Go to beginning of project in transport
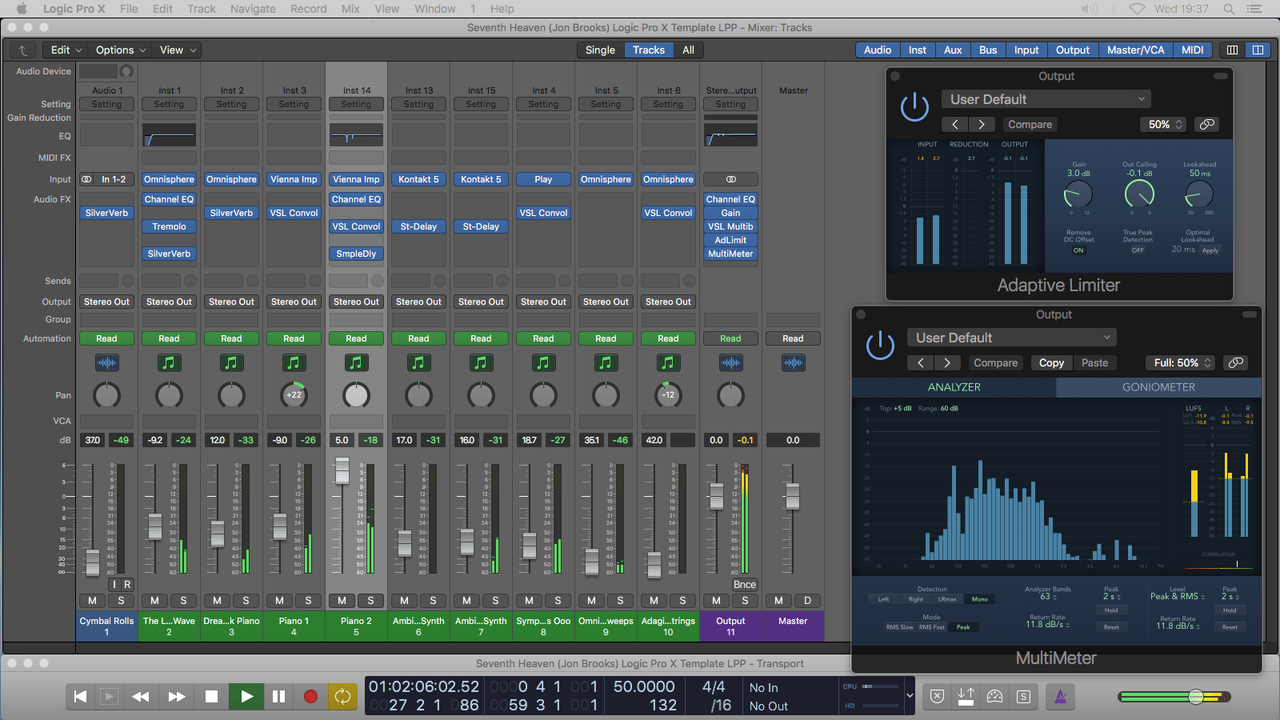This screenshot has width=1280, height=720. (x=81, y=696)
